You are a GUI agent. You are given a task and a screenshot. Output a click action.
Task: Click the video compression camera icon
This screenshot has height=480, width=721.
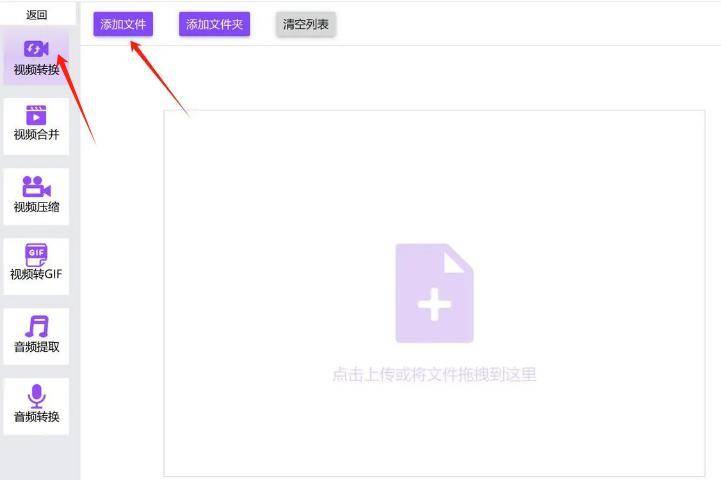coord(36,186)
